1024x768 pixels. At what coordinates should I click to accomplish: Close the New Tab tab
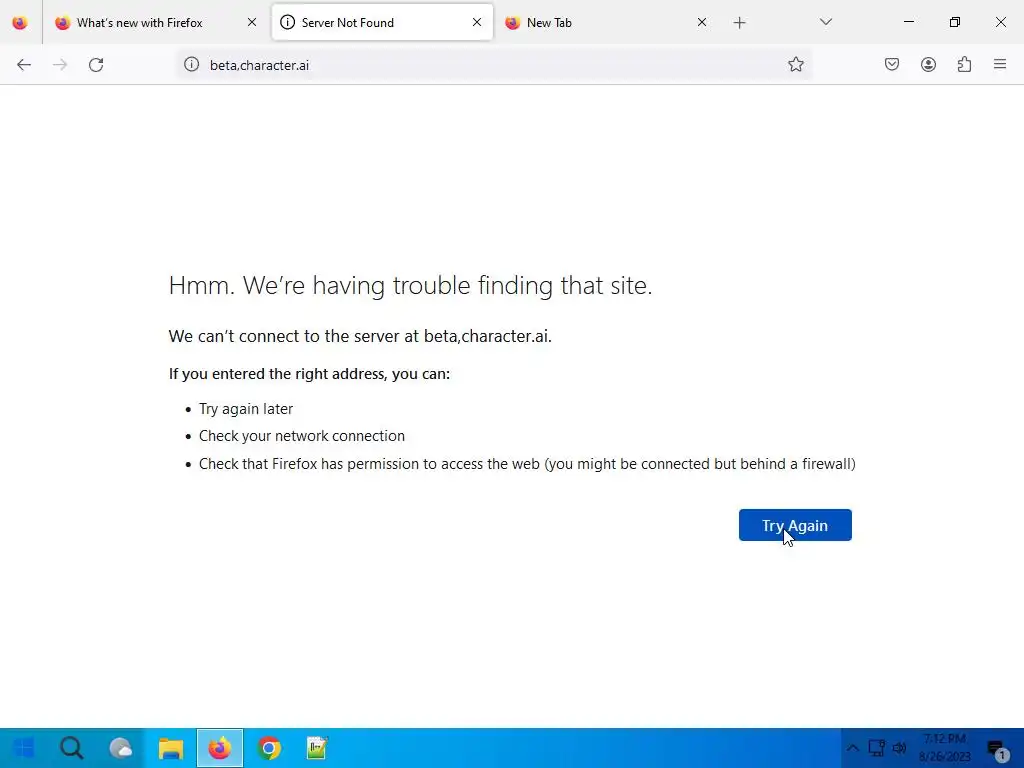702,22
